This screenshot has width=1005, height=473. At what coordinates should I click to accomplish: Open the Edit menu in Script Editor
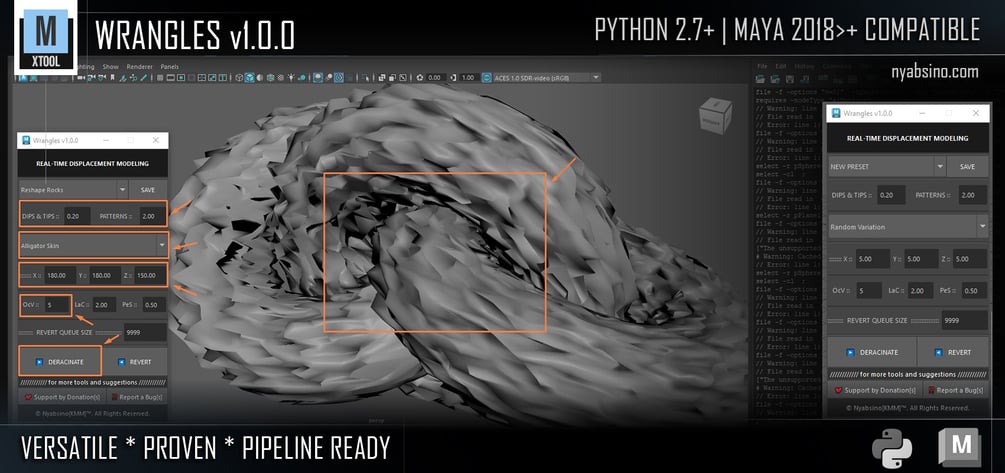[x=780, y=66]
